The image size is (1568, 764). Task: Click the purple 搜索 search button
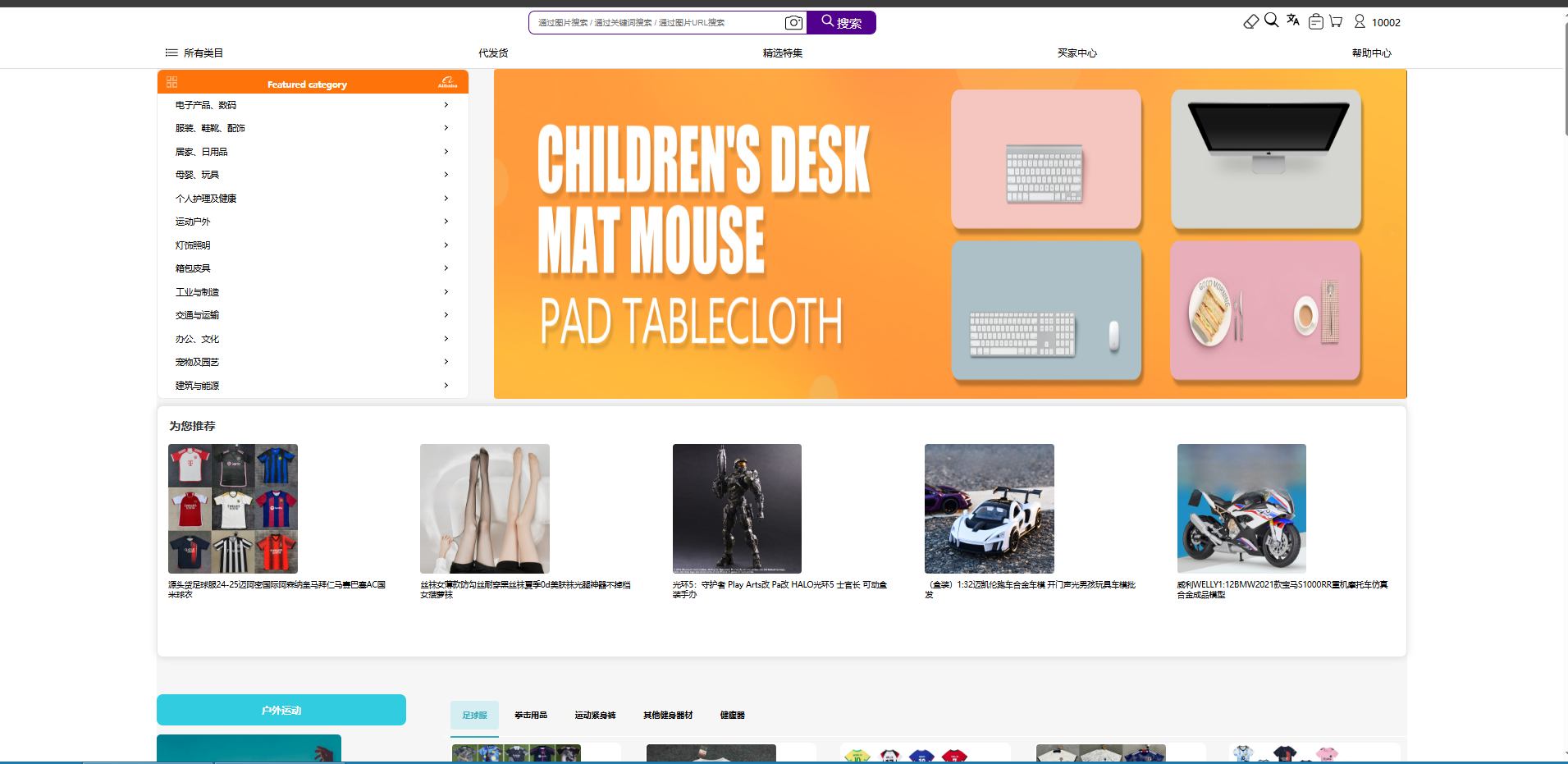(x=842, y=22)
